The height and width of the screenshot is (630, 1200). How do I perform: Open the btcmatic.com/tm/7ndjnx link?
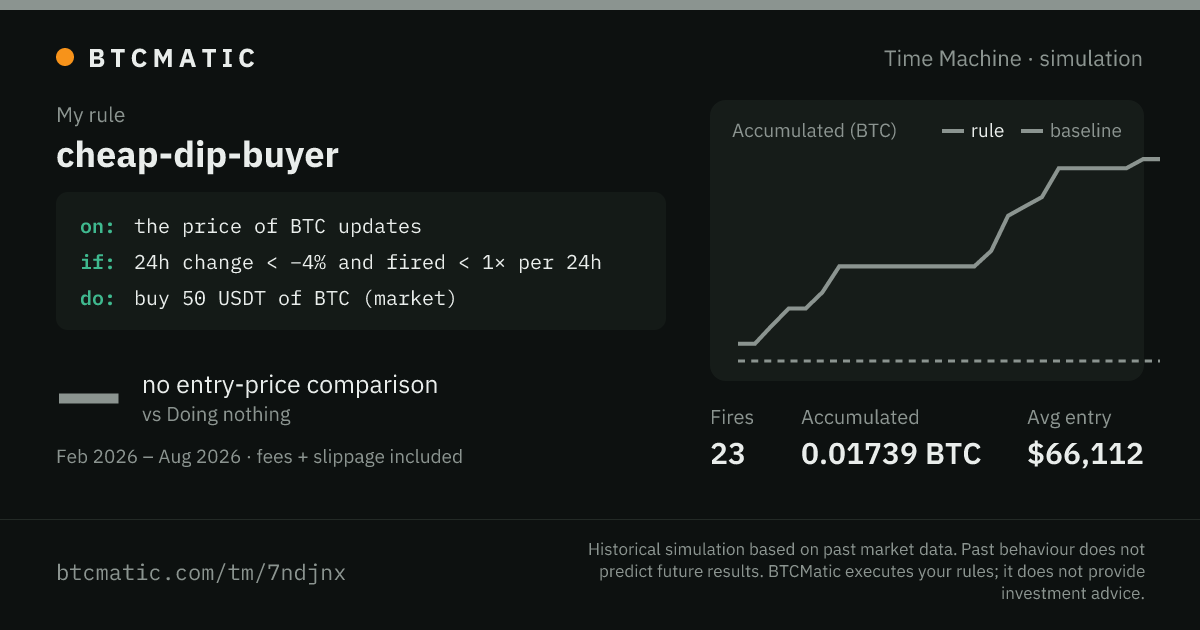pos(201,573)
